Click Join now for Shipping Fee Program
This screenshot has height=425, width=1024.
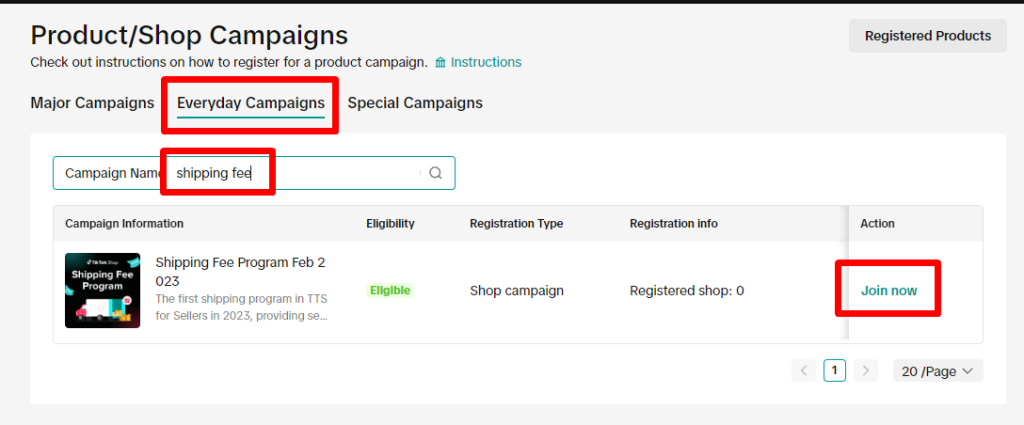point(889,291)
